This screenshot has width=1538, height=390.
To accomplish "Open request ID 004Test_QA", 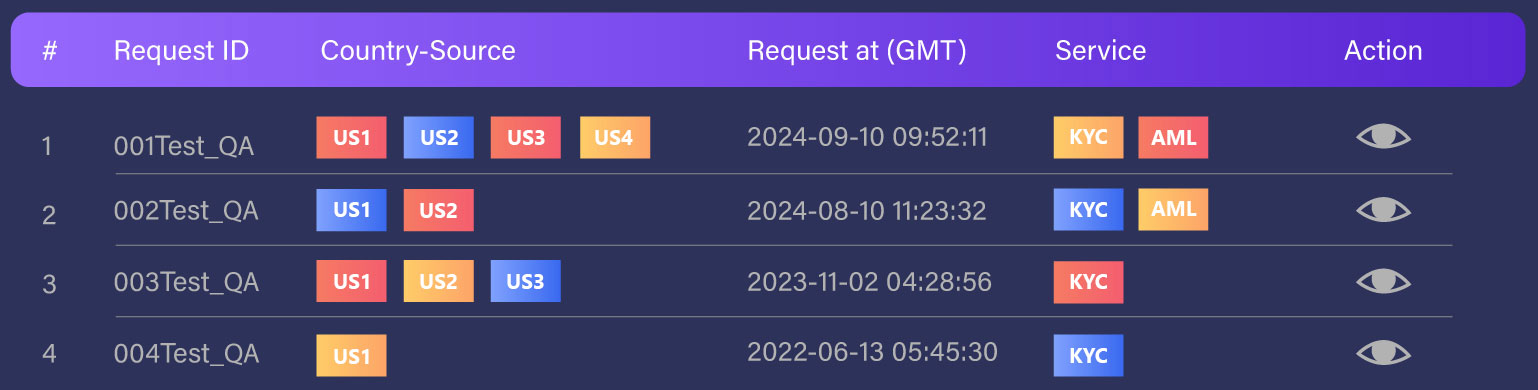I will (186, 354).
